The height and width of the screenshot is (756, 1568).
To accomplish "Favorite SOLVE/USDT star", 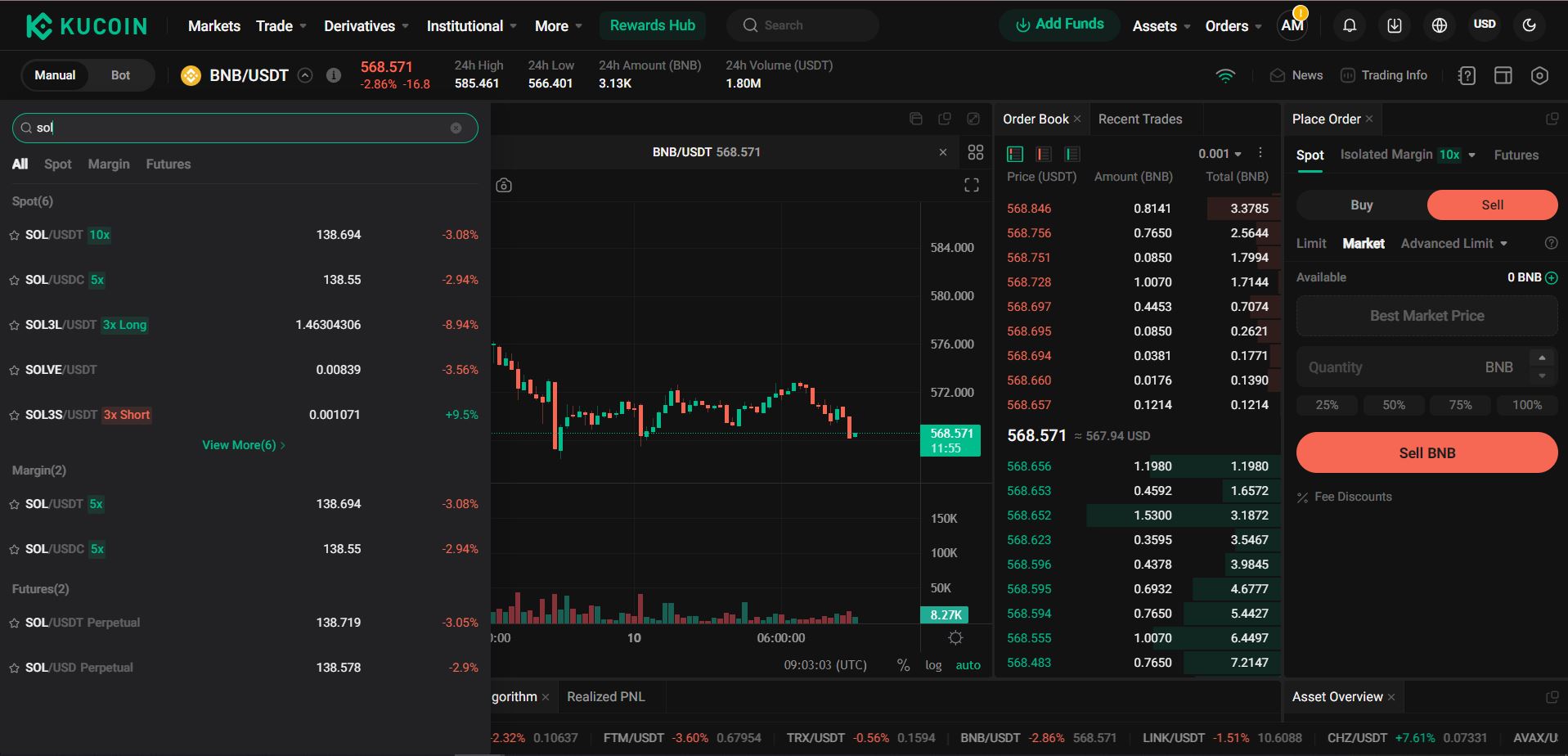I will click(14, 371).
